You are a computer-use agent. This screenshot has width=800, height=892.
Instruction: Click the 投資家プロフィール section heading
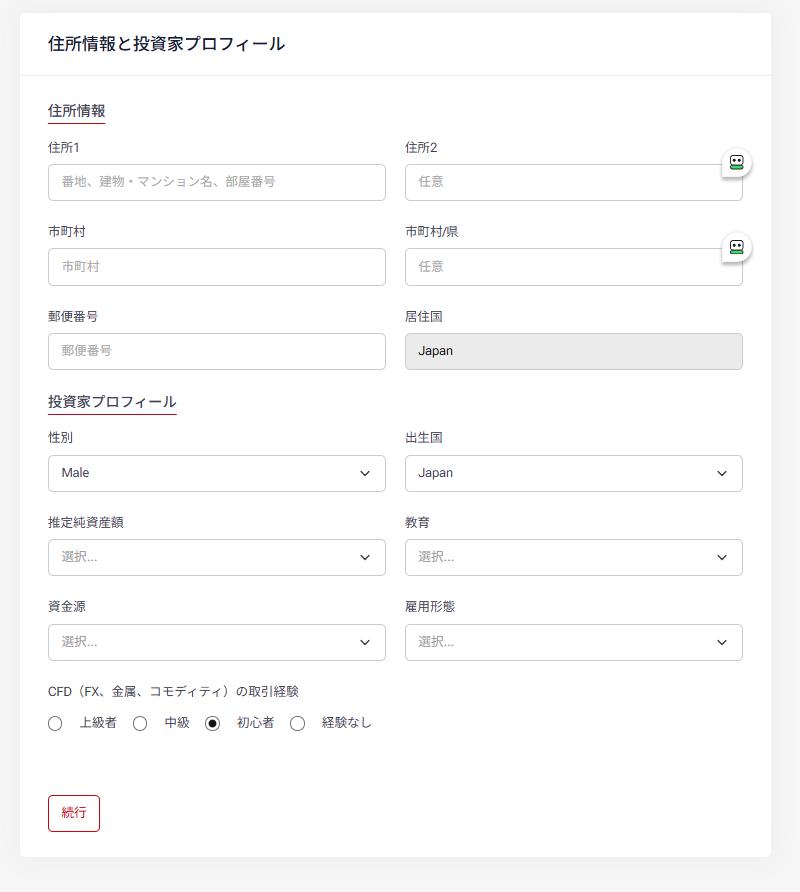click(x=112, y=402)
